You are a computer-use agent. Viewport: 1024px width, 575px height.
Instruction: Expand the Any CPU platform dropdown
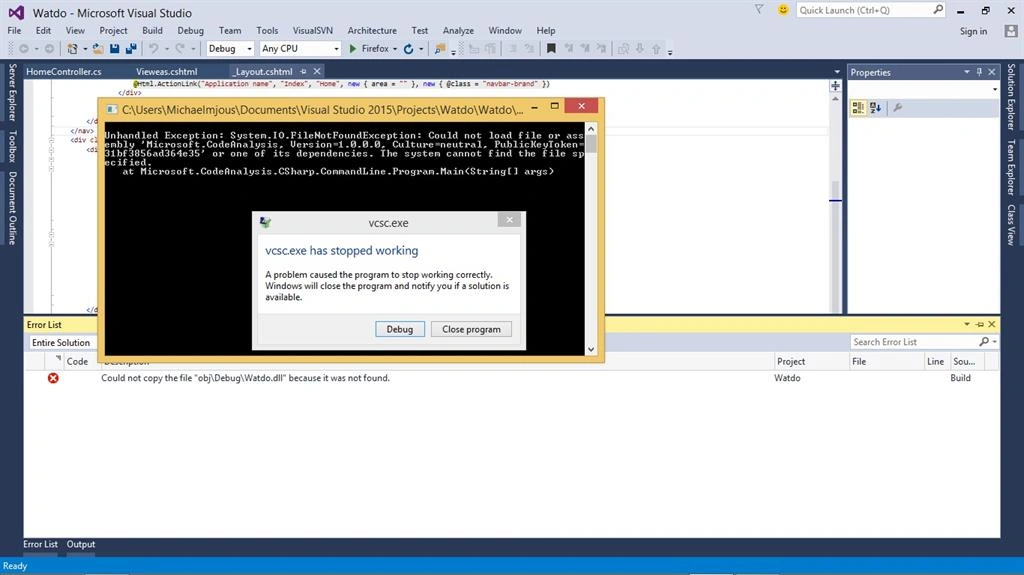[x=300, y=48]
